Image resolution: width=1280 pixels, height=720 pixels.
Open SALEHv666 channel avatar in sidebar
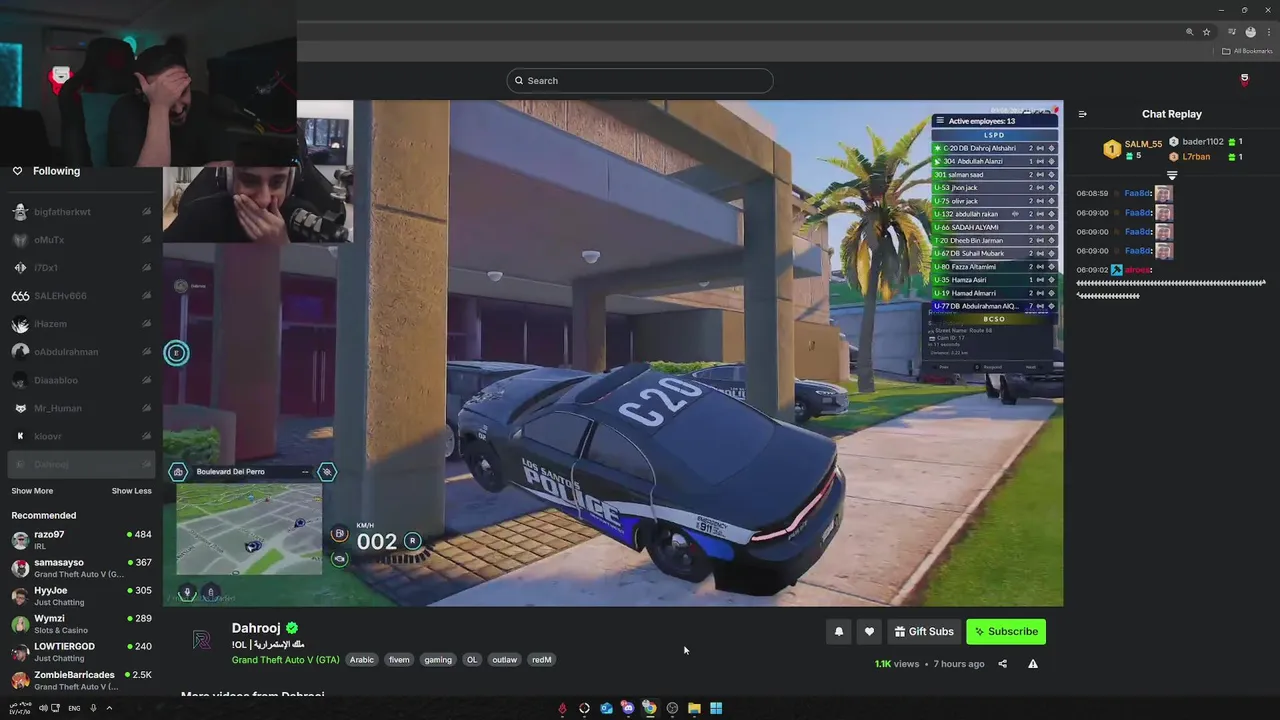point(20,296)
